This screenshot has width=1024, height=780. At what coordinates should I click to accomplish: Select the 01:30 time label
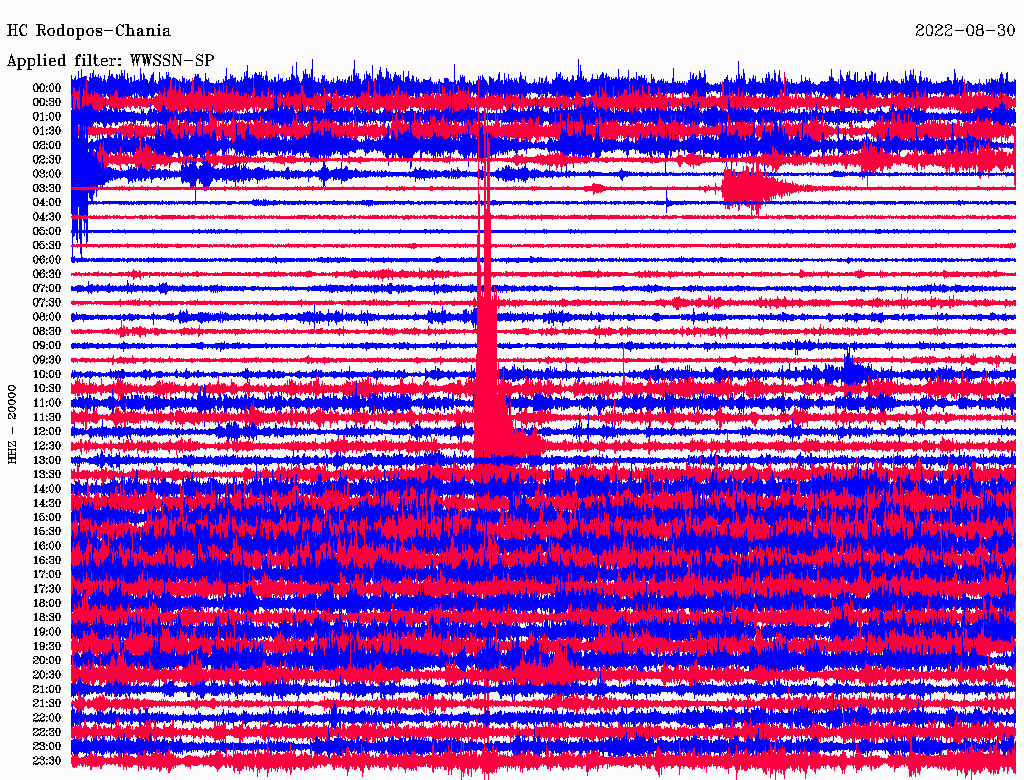47,131
